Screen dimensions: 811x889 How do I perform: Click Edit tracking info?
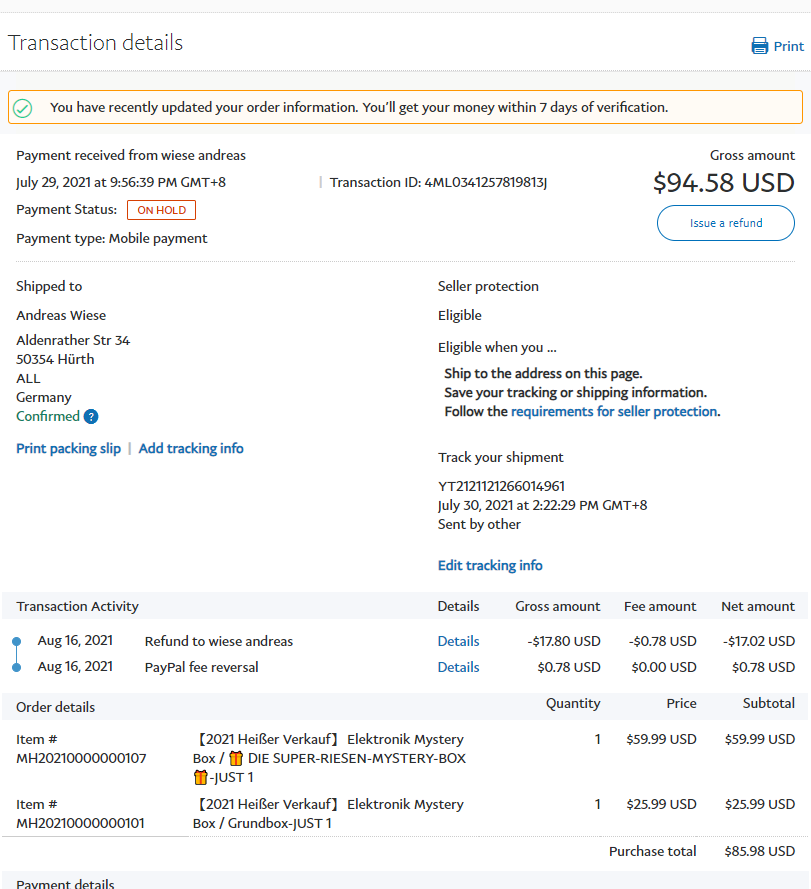490,565
